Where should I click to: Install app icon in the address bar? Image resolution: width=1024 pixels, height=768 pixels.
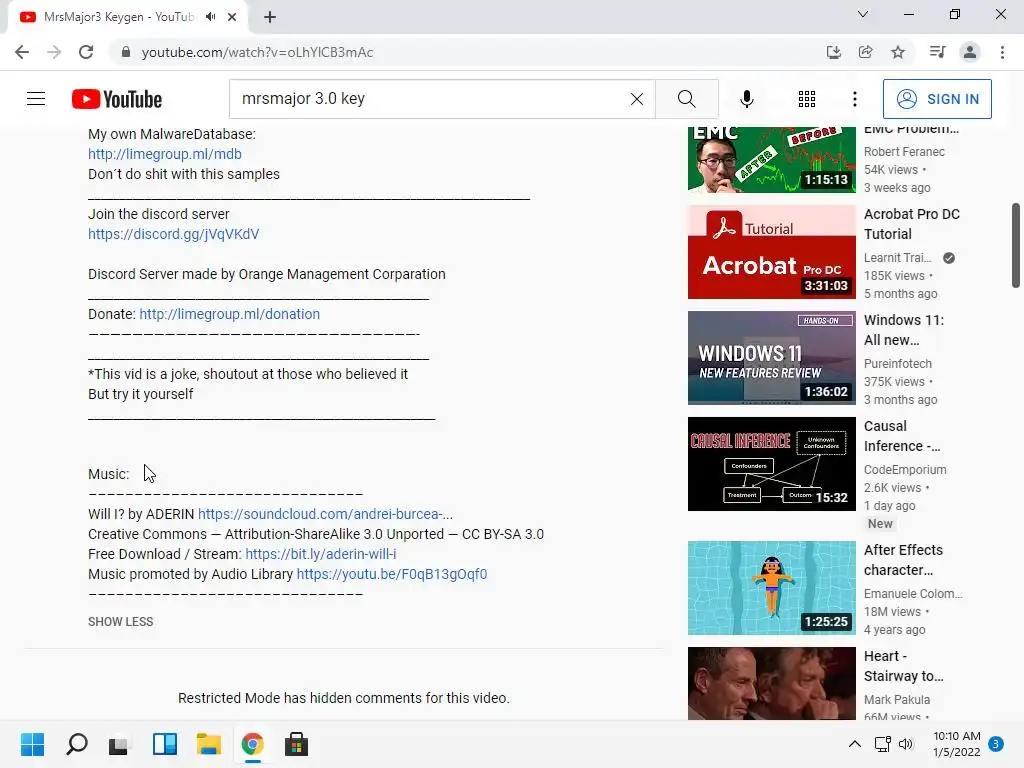click(x=833, y=52)
